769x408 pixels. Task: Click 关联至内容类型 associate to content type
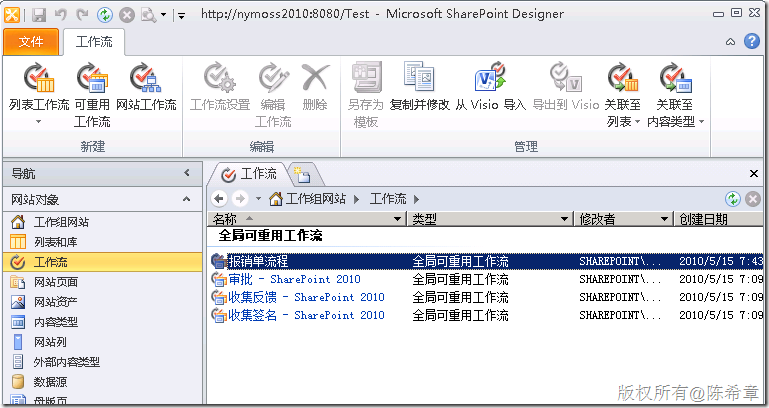click(675, 94)
